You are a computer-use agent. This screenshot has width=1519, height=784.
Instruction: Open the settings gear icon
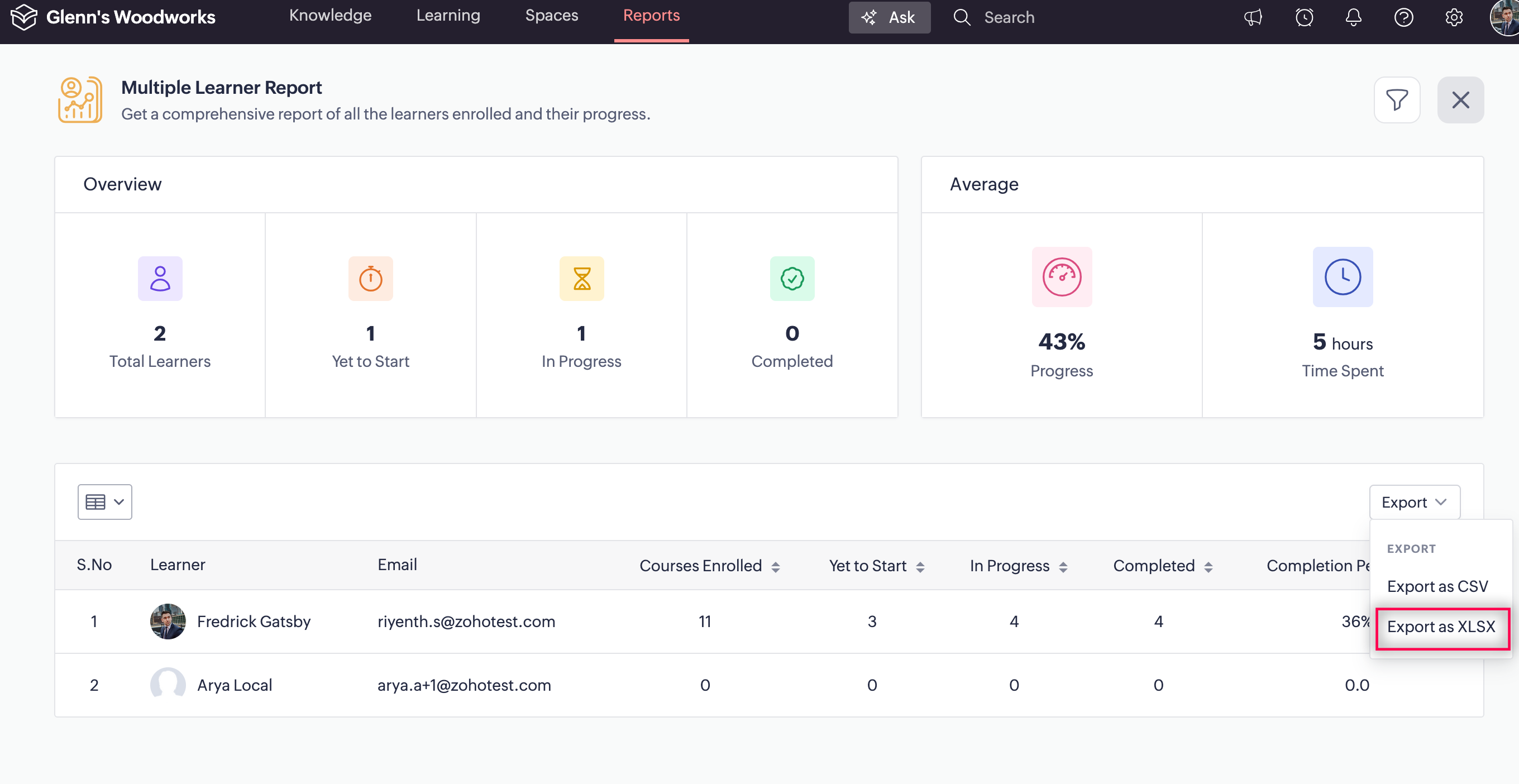[1454, 17]
